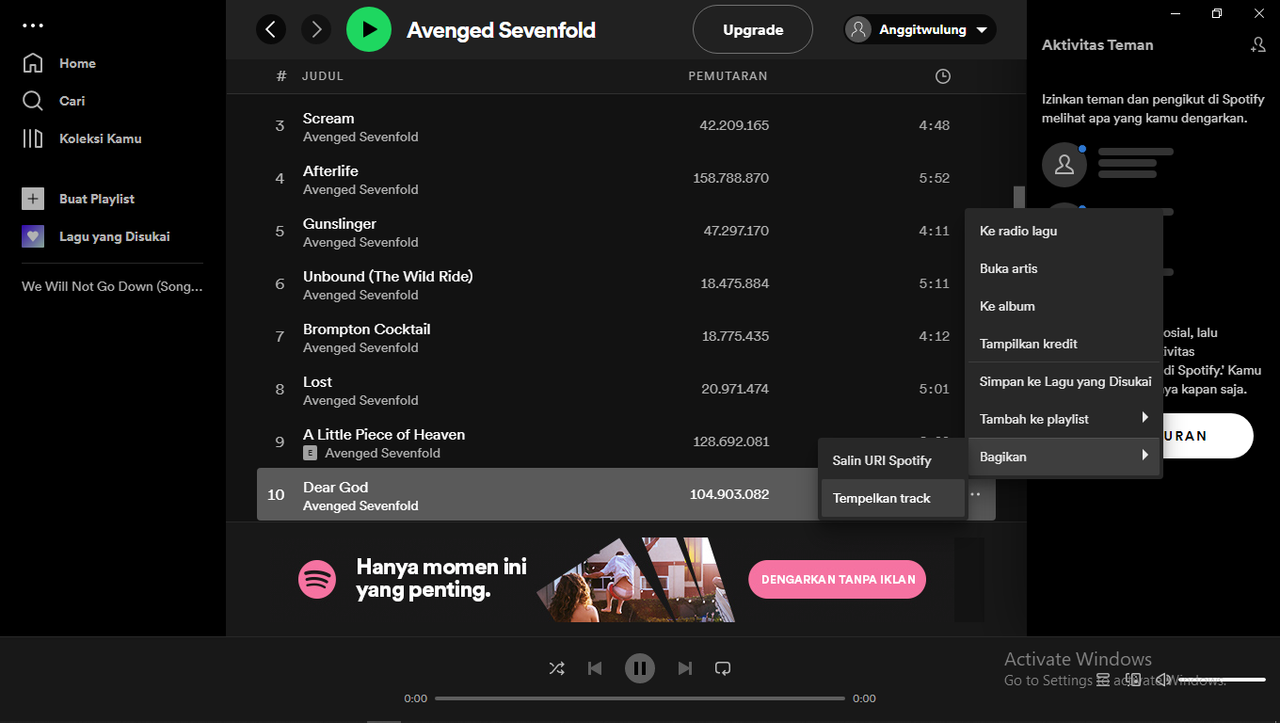Select the Gunslinger track title
Image resolution: width=1280 pixels, height=723 pixels.
340,224
